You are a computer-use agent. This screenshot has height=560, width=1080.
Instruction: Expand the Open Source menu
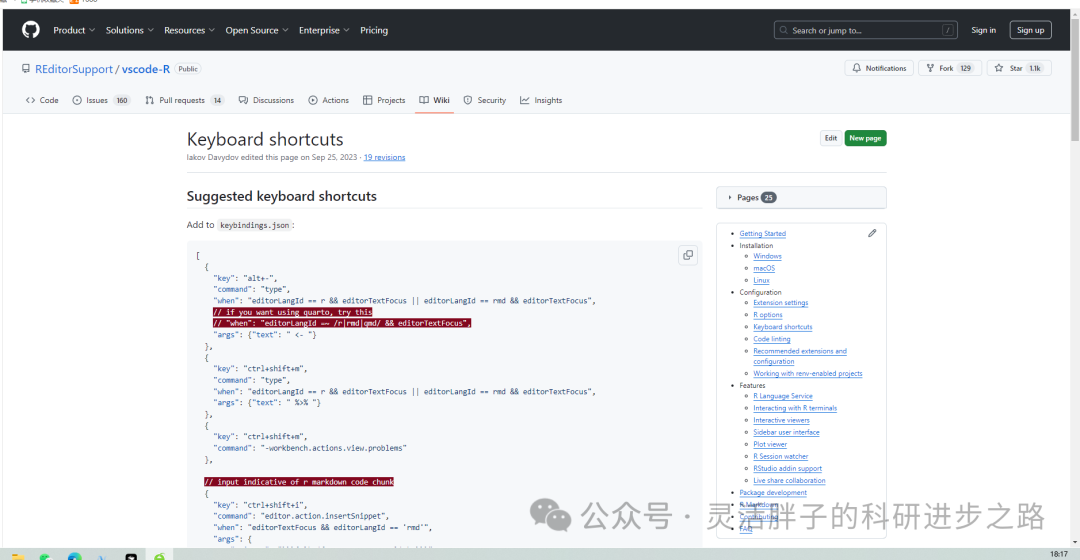pos(257,30)
